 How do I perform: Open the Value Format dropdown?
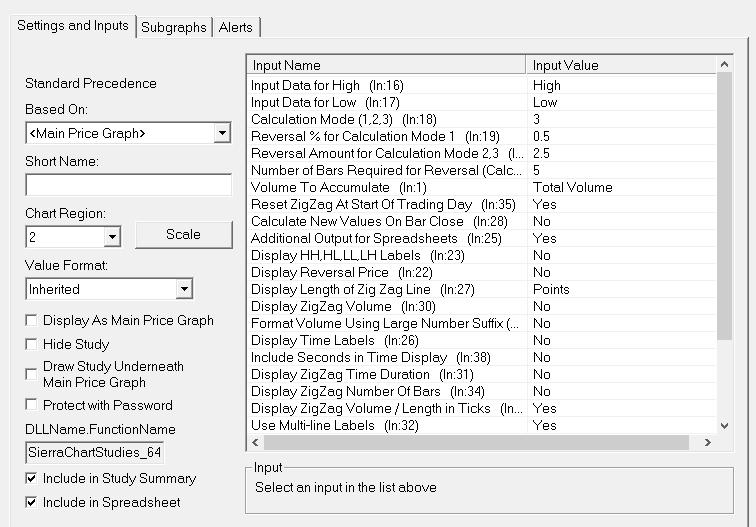click(x=184, y=289)
